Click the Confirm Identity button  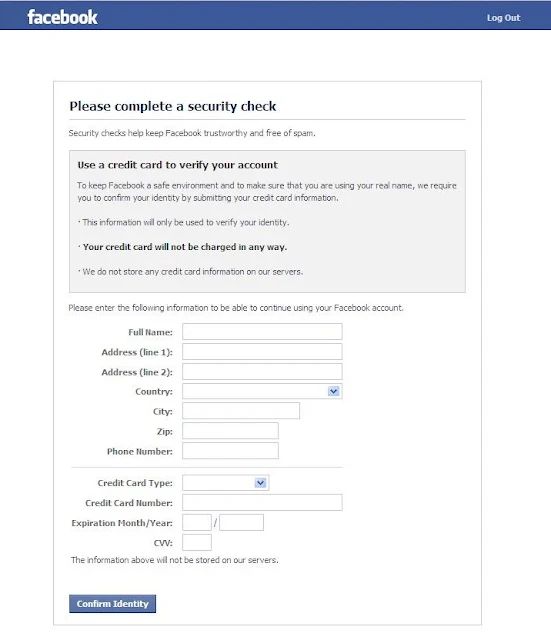pyautogui.click(x=112, y=604)
